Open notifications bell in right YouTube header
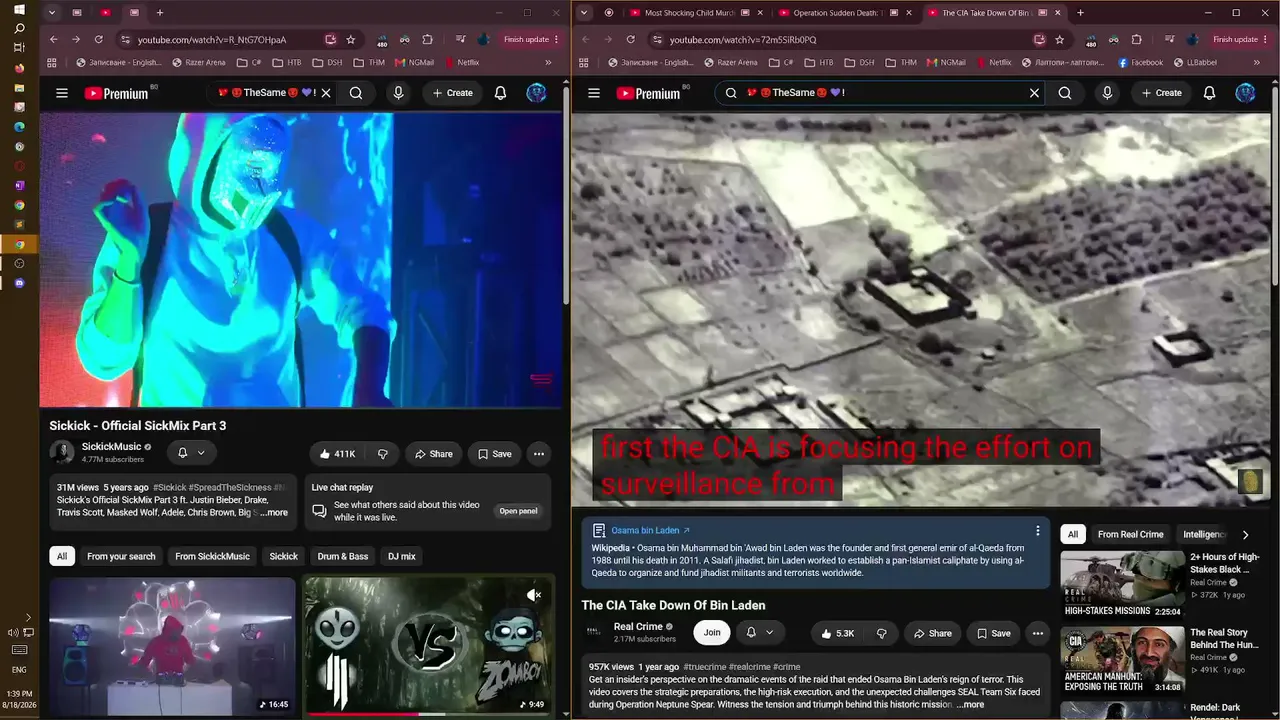1280x720 pixels. 1210,93
